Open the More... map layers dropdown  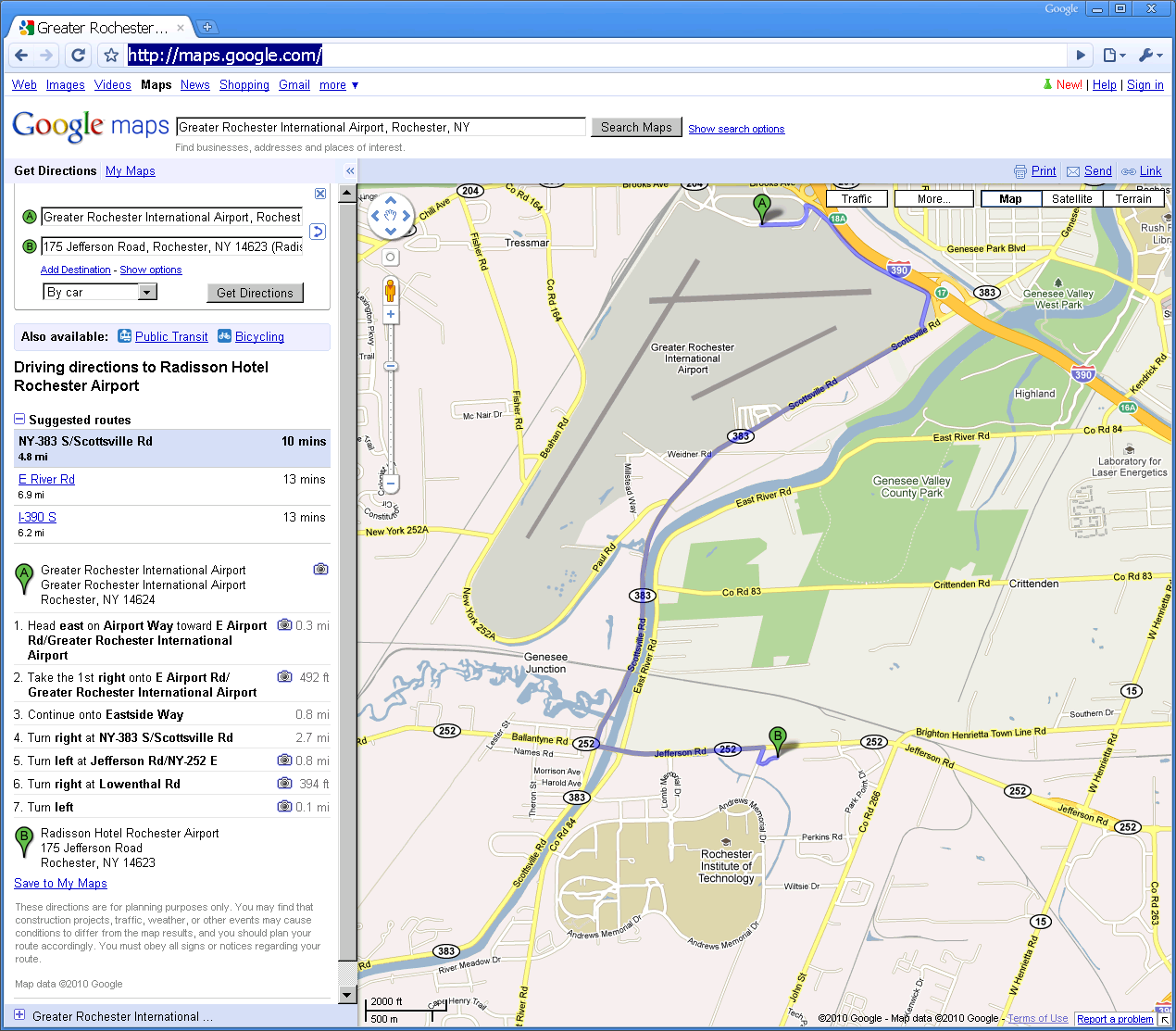[933, 198]
